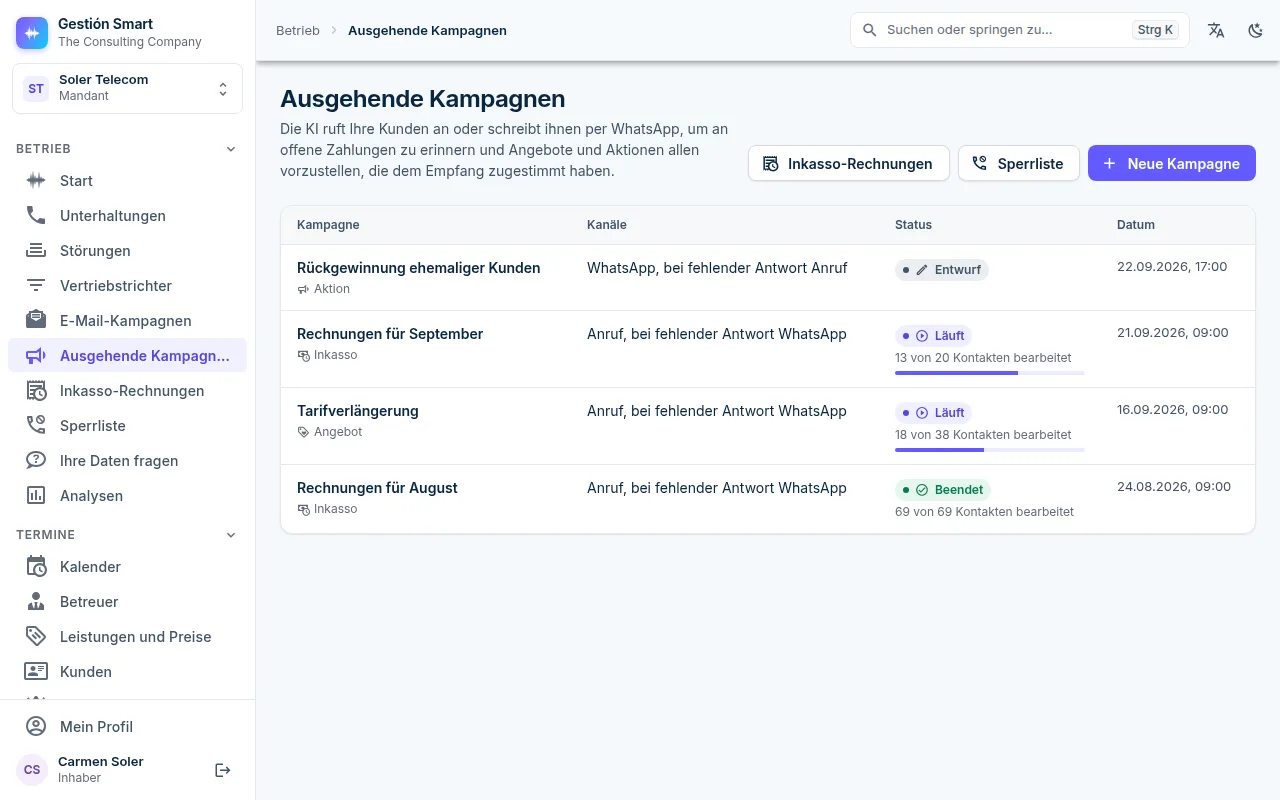Screen dimensions: 1280x800
Task: Click the Beendet status badge
Action: click(x=943, y=490)
